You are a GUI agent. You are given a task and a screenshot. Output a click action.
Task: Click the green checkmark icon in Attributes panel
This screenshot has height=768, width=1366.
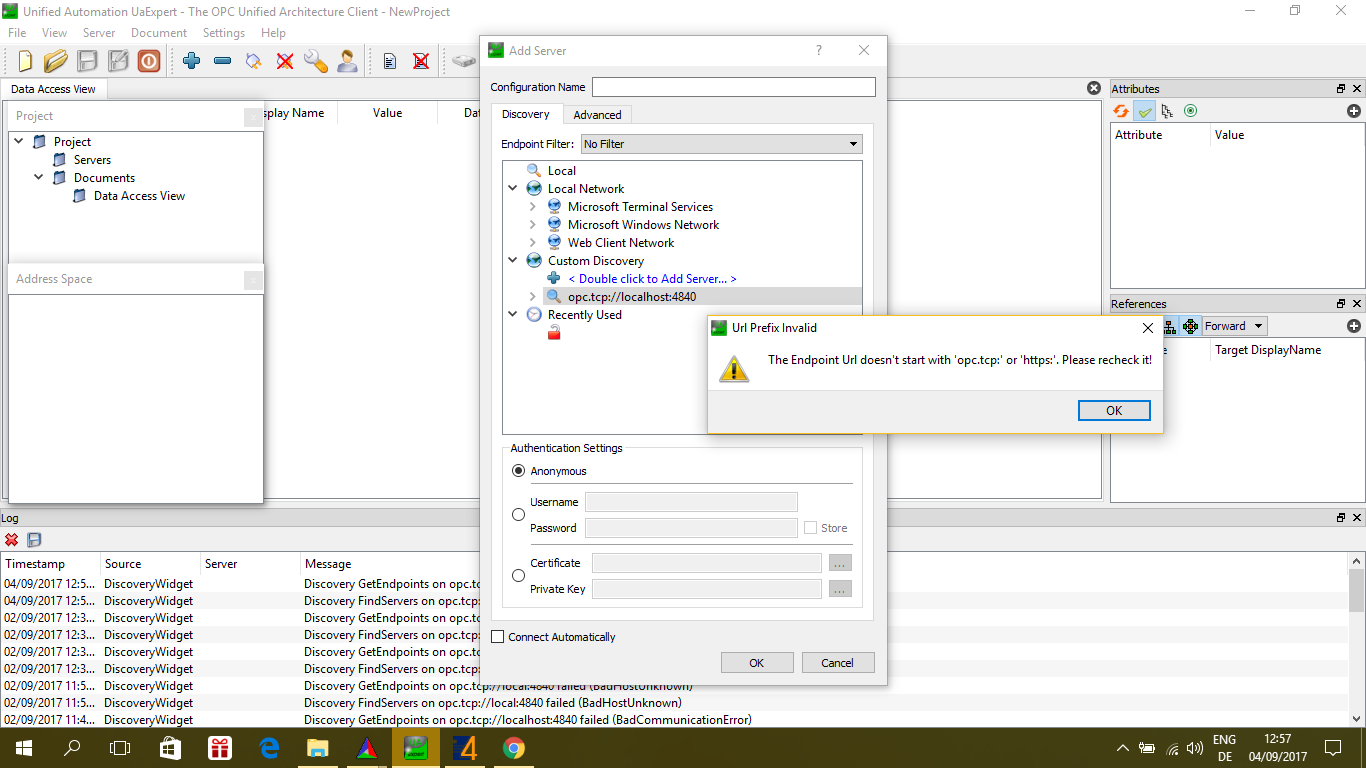coord(1145,111)
